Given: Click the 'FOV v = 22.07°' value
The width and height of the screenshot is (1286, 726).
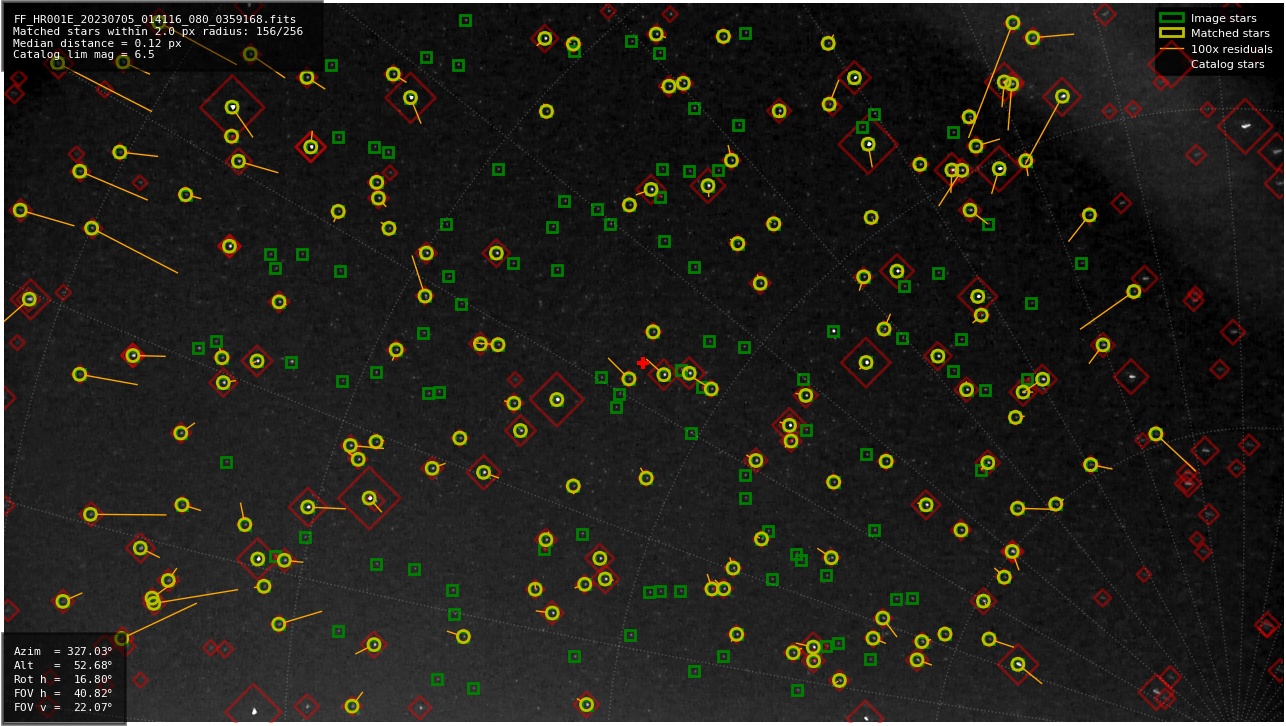Looking at the screenshot, I should pyautogui.click(x=63, y=707).
